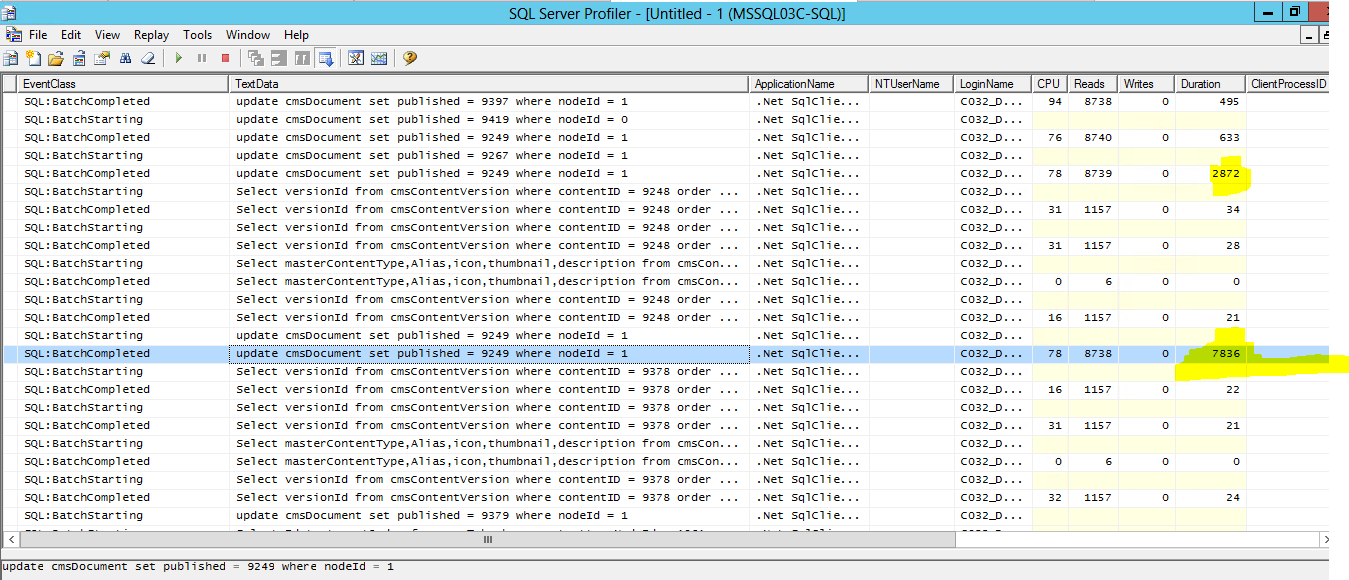The image size is (1349, 580).
Task: Click the NTUserName column header
Action: coord(912,84)
